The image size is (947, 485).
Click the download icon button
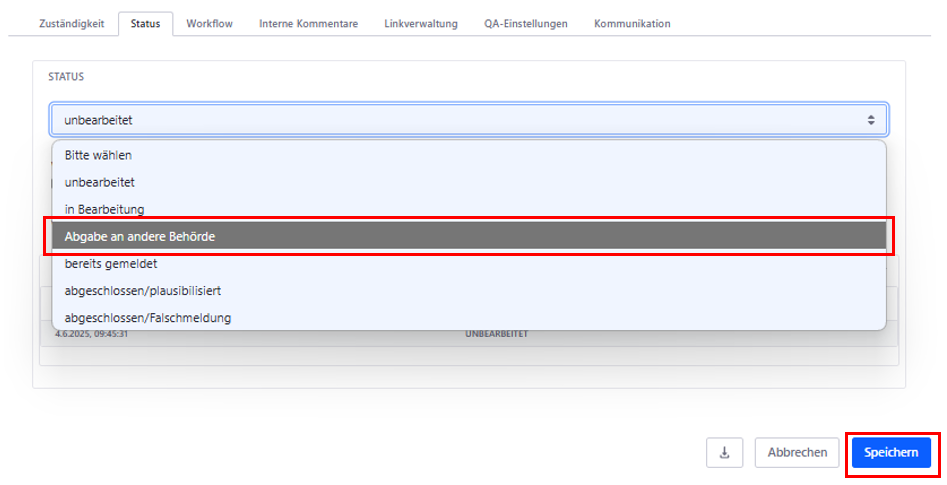[x=724, y=452]
